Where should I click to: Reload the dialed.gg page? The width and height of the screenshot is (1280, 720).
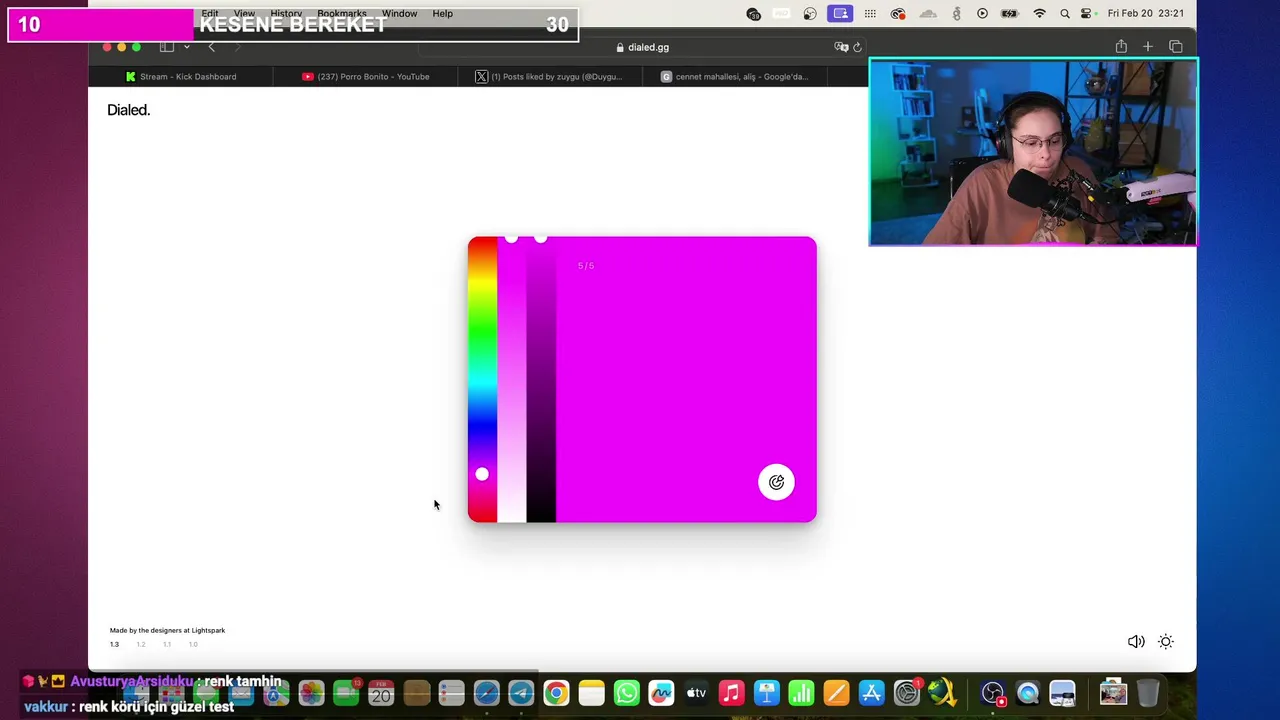click(857, 47)
